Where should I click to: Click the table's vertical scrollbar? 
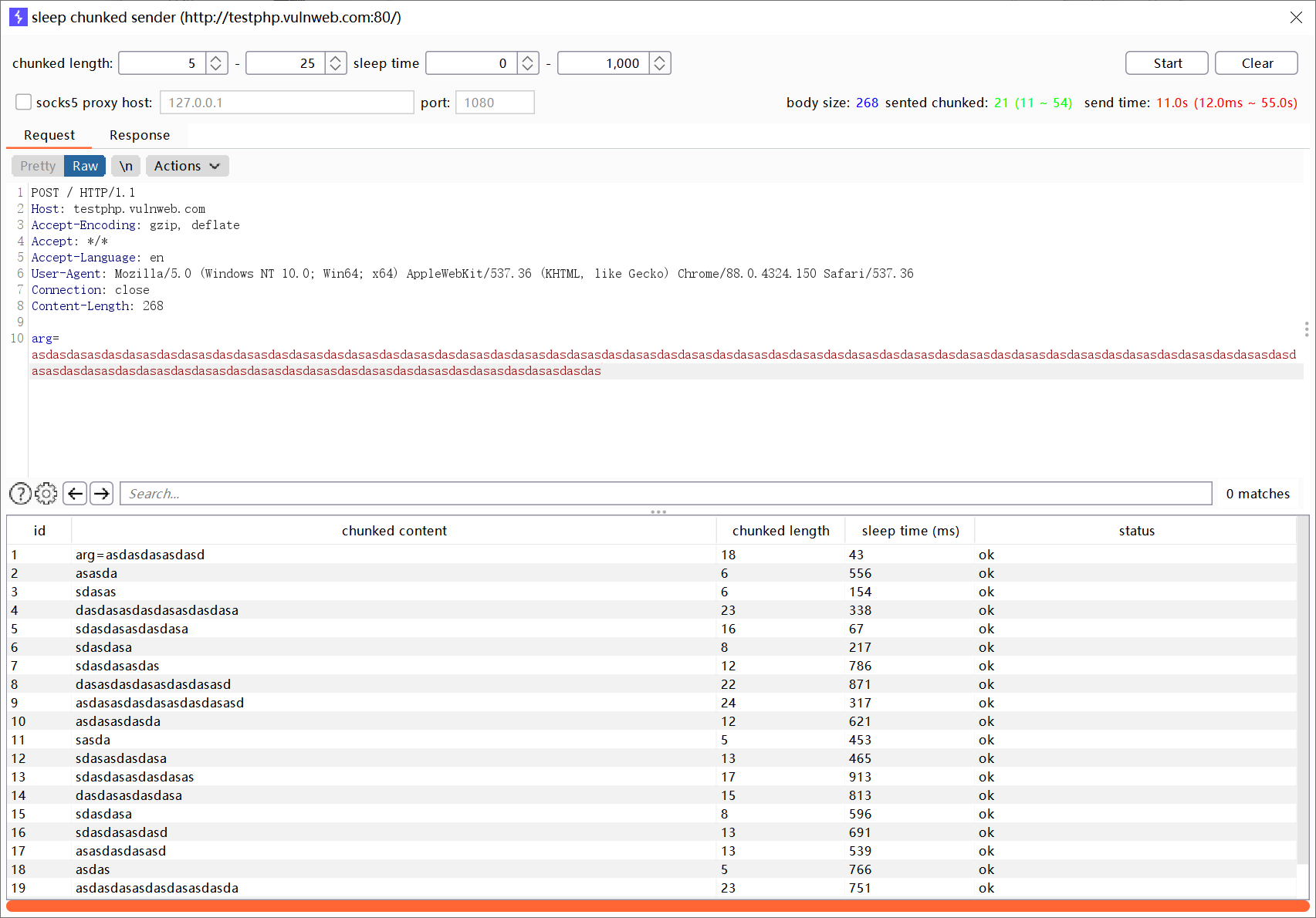pos(1303,690)
